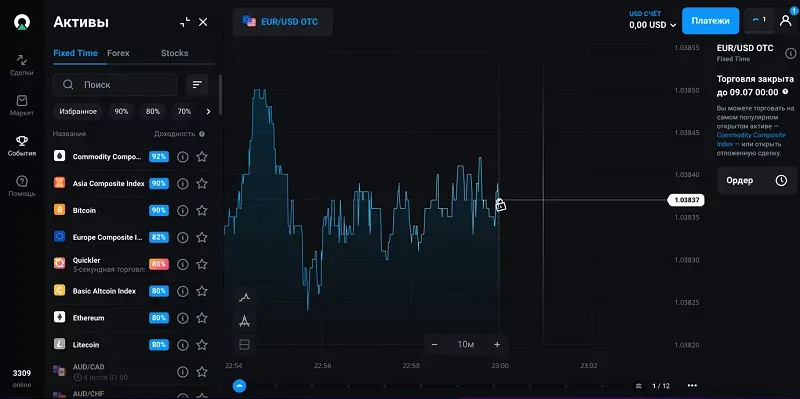
Task: Open the user profile icon
Action: click(x=786, y=20)
